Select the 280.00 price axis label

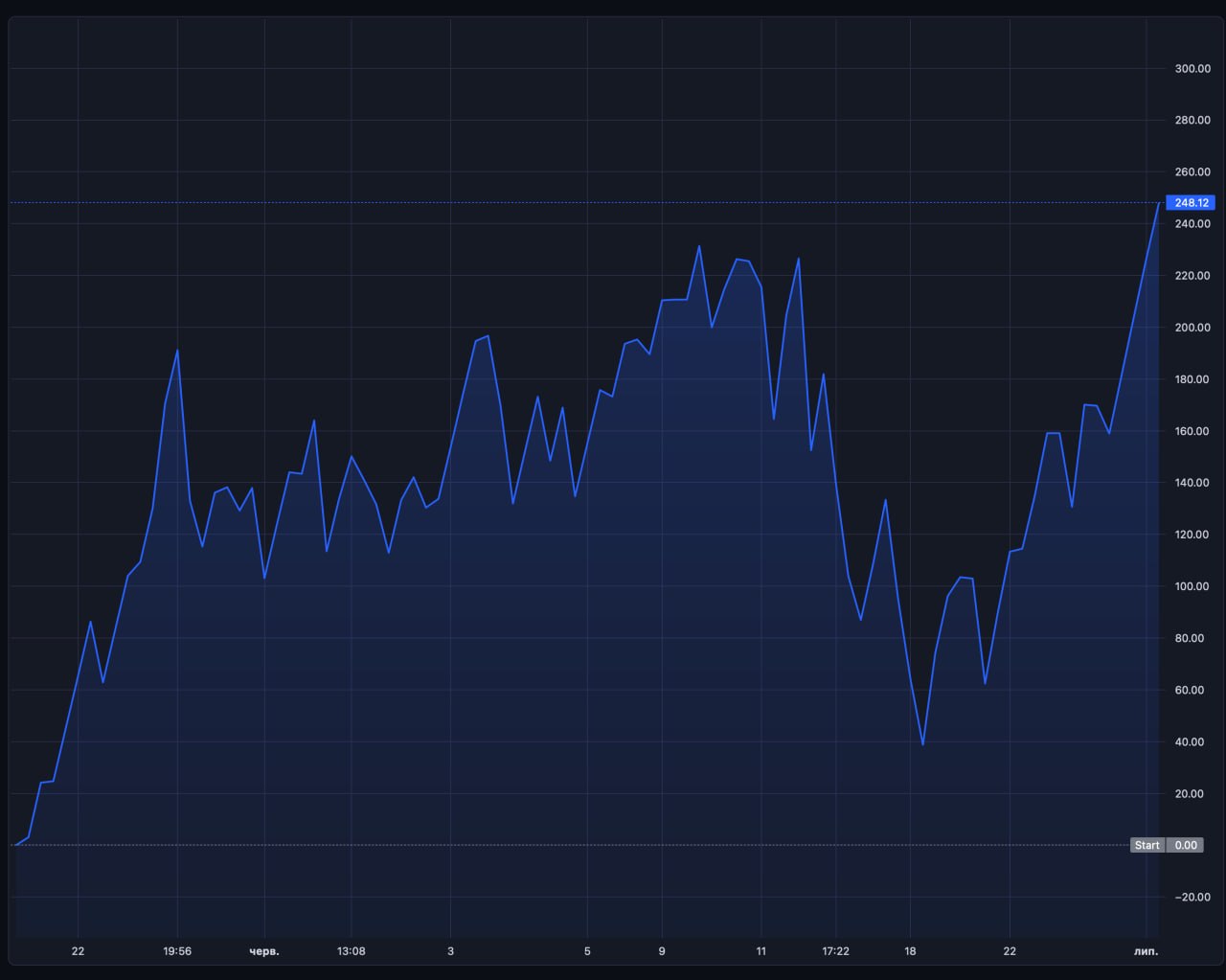coord(1192,121)
